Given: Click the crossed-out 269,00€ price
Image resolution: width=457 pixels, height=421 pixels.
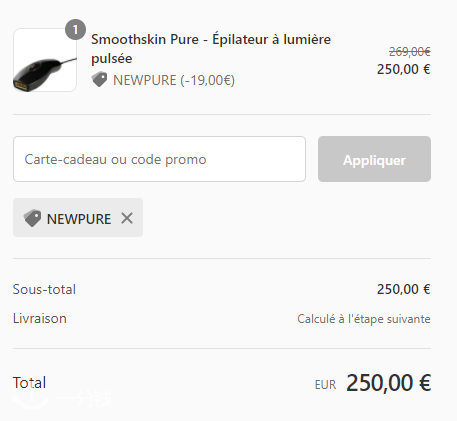Looking at the screenshot, I should (x=410, y=52).
